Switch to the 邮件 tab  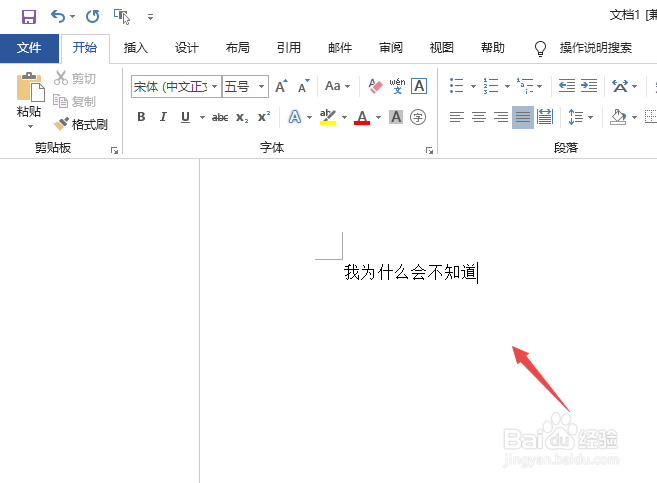pos(340,48)
